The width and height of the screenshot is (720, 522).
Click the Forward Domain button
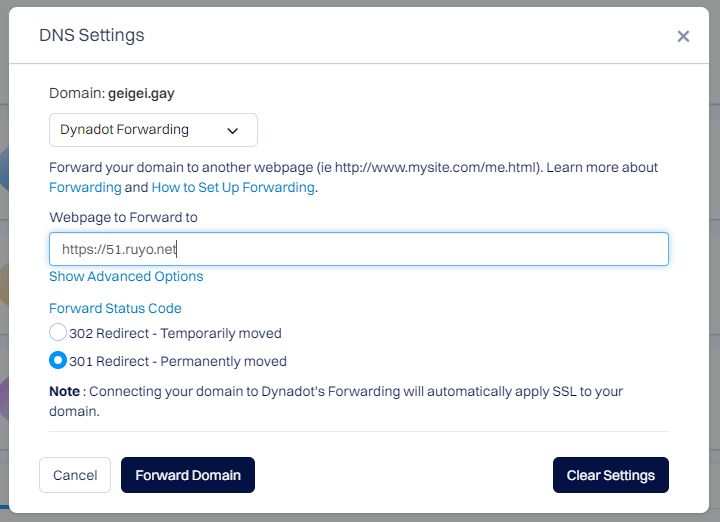click(x=188, y=475)
